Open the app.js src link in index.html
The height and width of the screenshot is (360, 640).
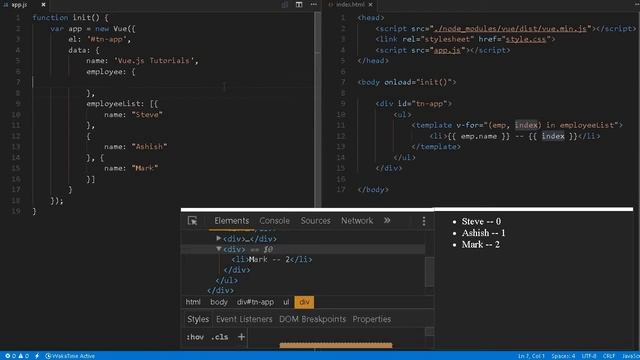(x=447, y=50)
